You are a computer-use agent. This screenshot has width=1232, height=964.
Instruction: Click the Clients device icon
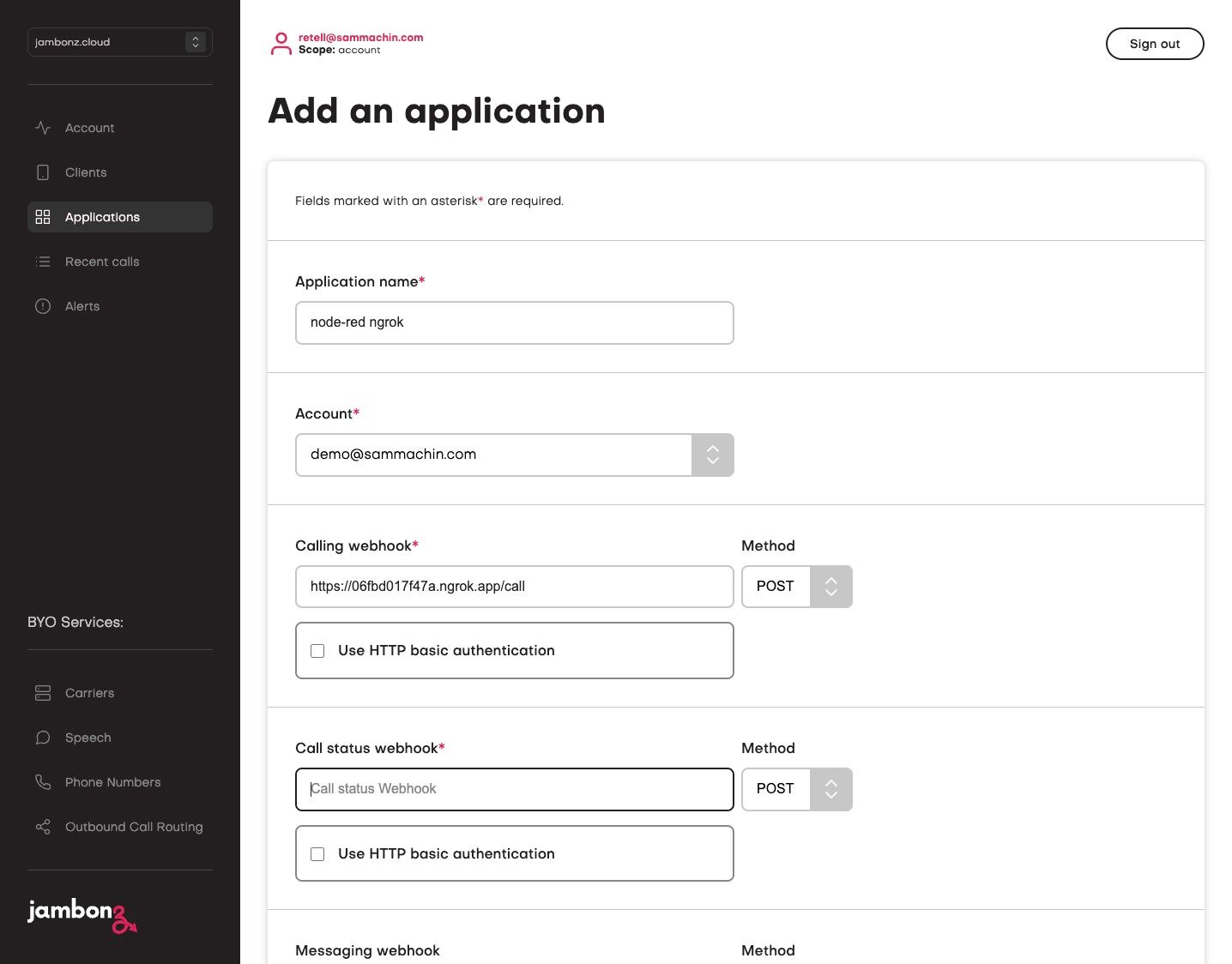[x=43, y=172]
